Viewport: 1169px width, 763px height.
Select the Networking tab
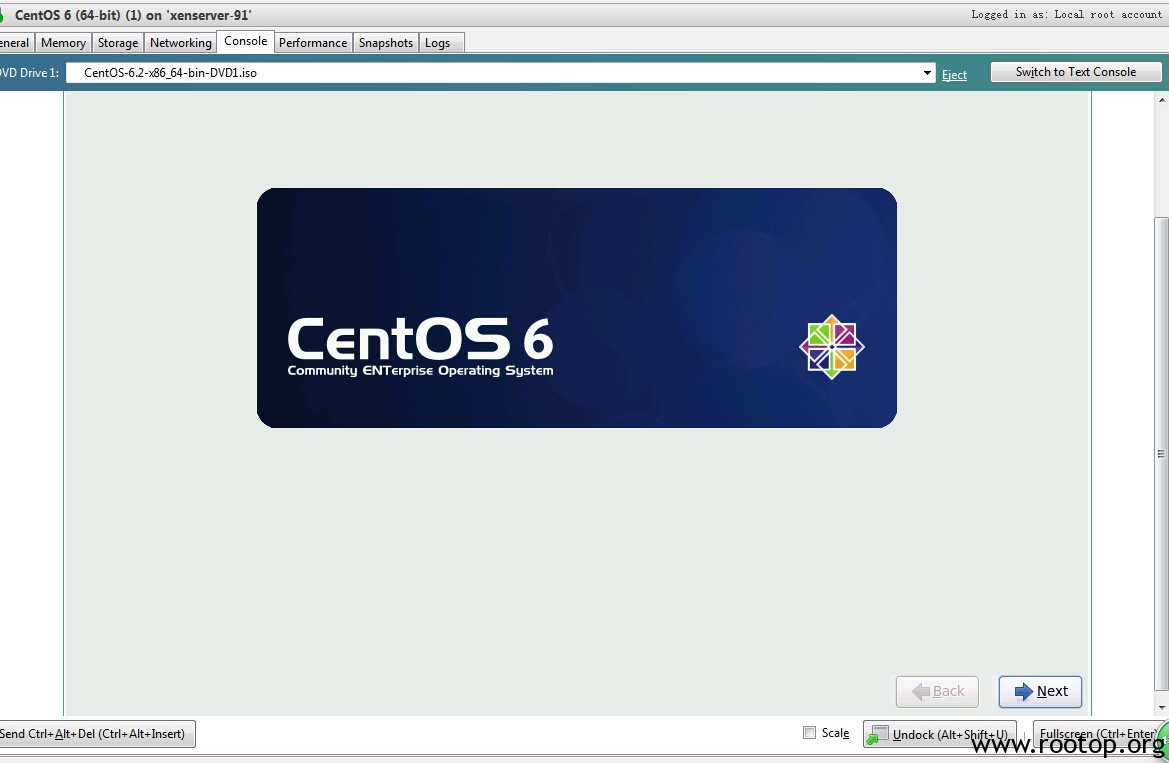180,43
